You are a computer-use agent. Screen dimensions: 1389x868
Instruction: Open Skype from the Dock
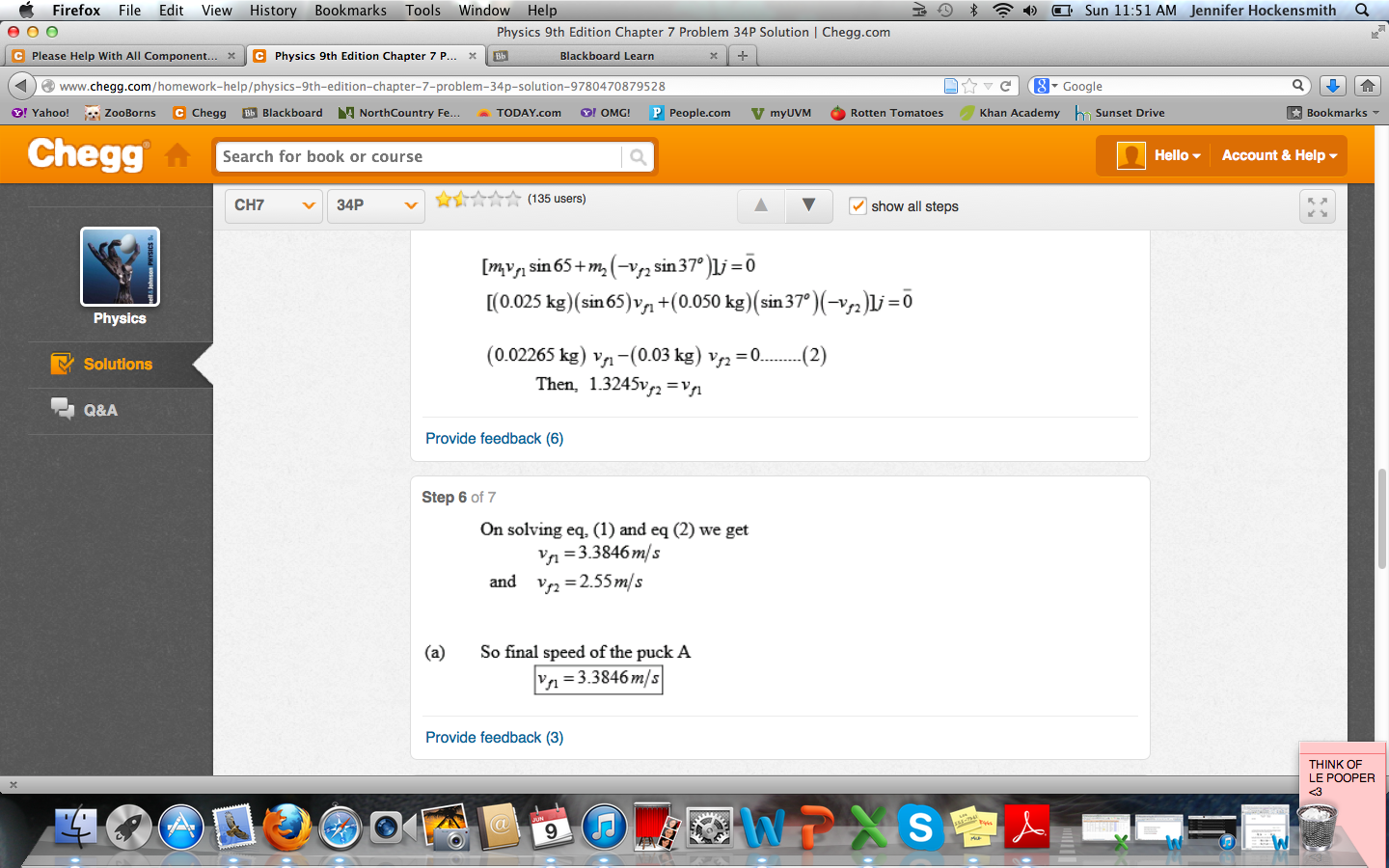coord(922,827)
